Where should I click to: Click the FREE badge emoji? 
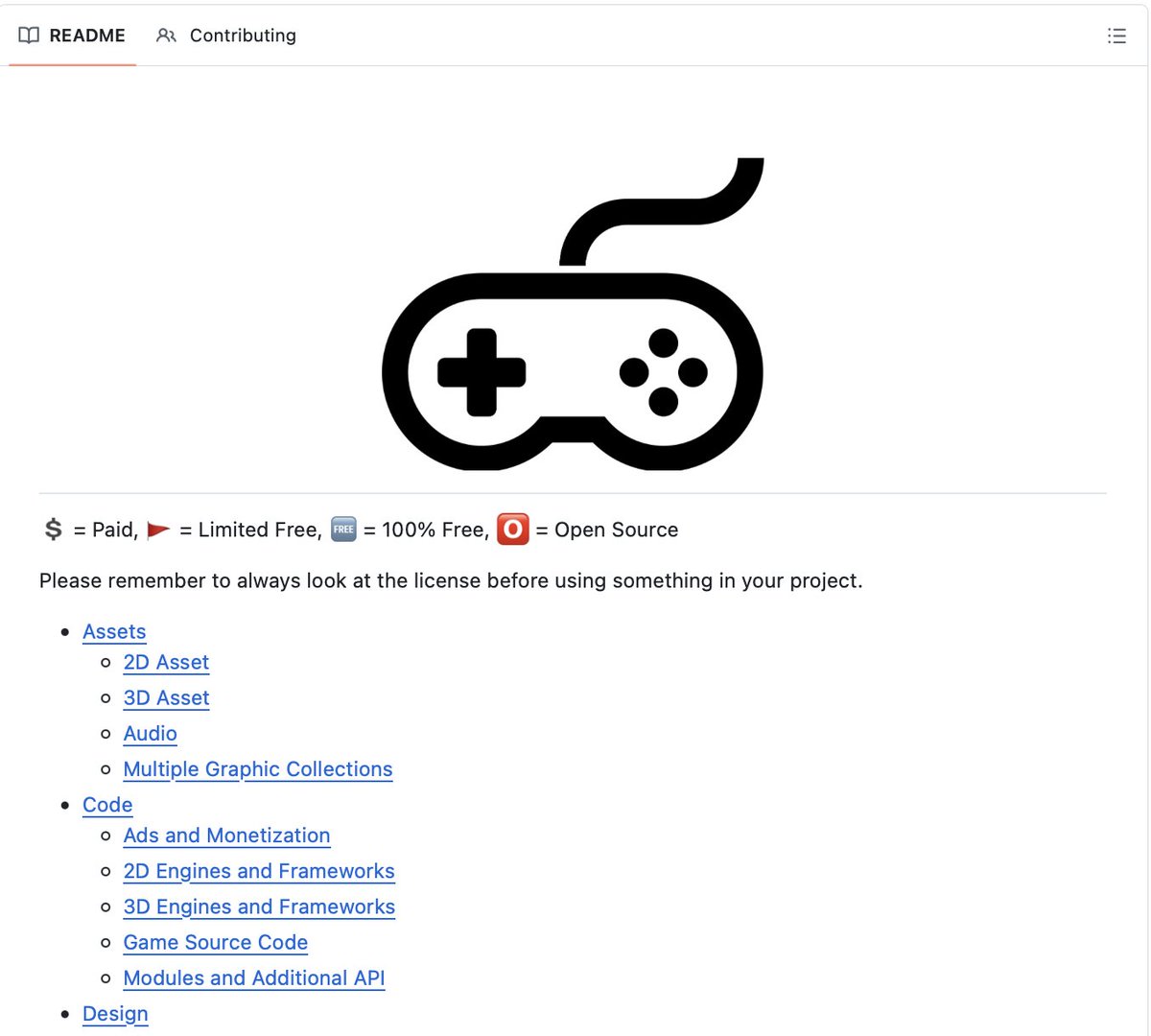point(343,530)
